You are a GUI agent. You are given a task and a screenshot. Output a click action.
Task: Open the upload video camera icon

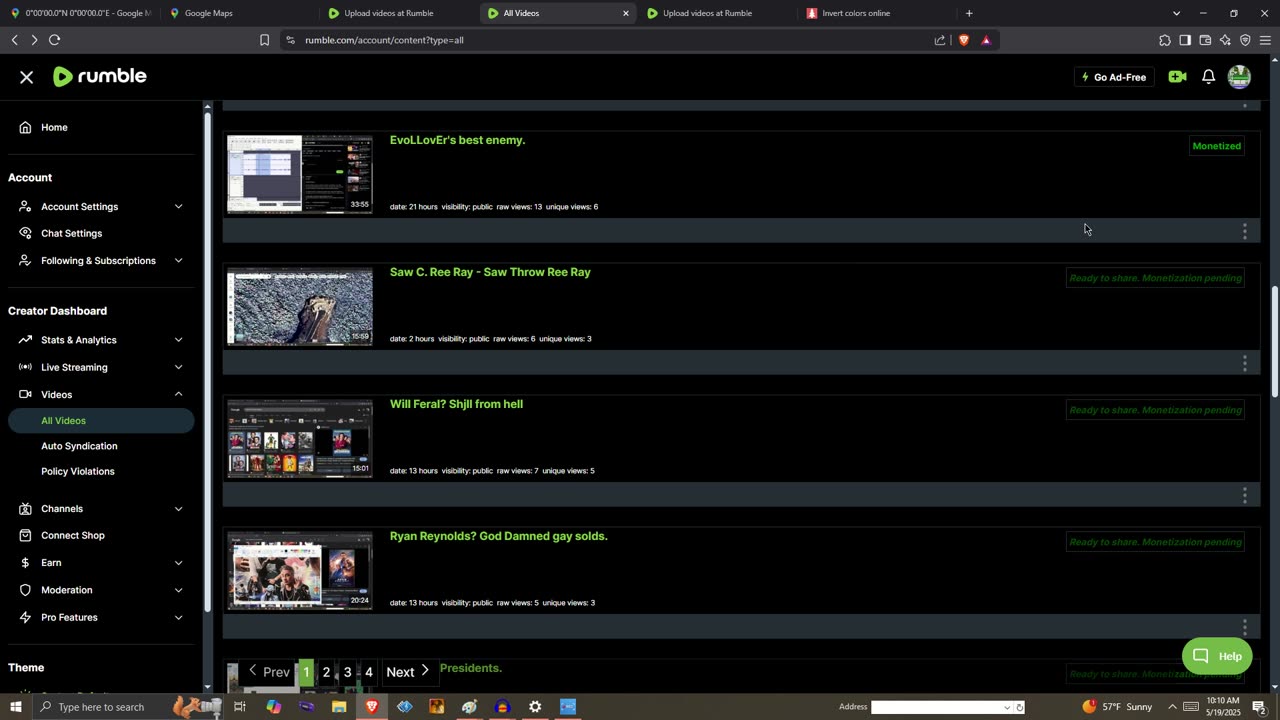[x=1177, y=77]
